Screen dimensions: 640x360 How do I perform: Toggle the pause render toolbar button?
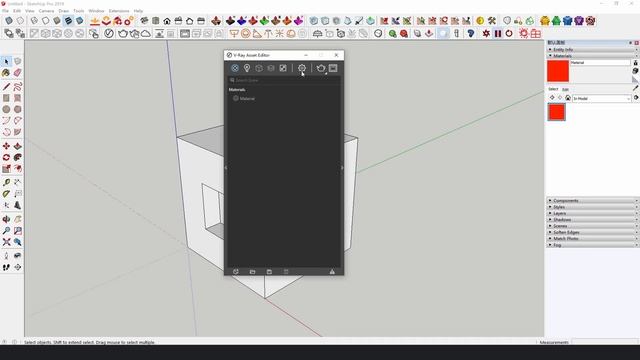(498, 33)
